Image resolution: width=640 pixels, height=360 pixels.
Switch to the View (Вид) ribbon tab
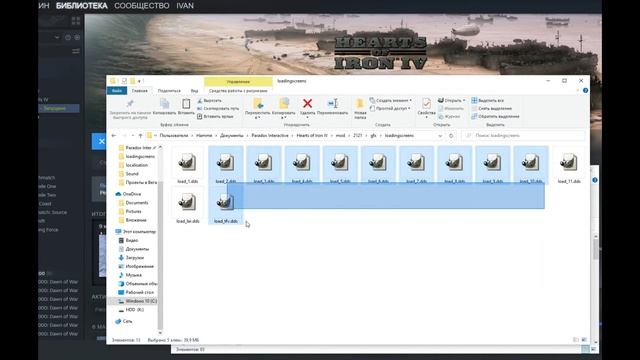point(194,91)
